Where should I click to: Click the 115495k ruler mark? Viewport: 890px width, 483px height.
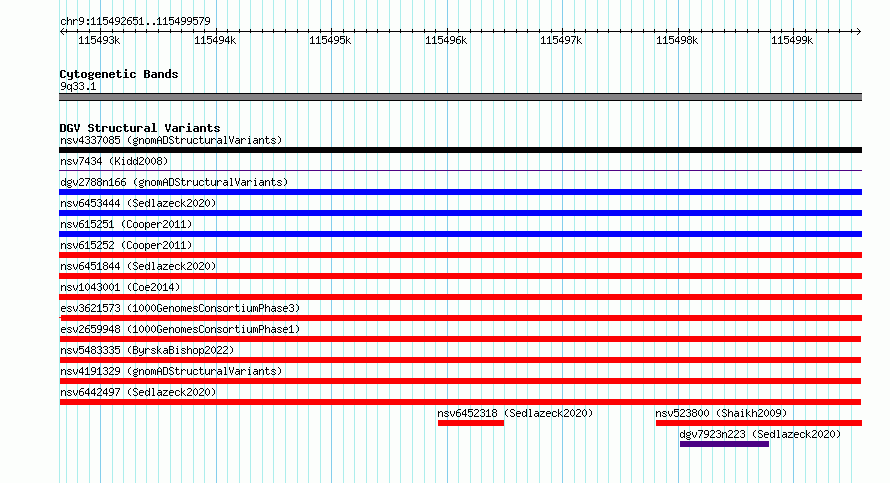point(330,40)
